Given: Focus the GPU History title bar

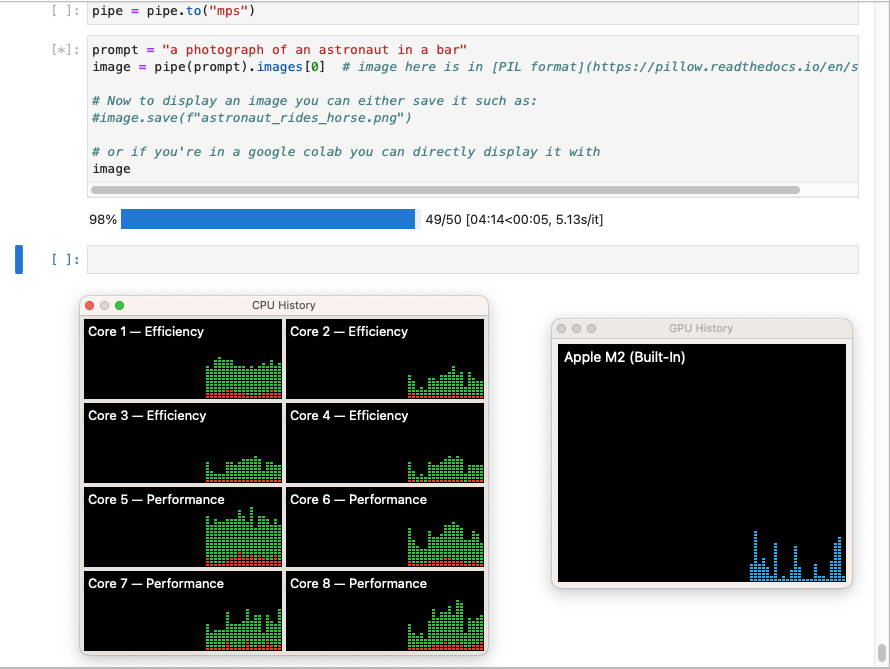Looking at the screenshot, I should [x=700, y=328].
